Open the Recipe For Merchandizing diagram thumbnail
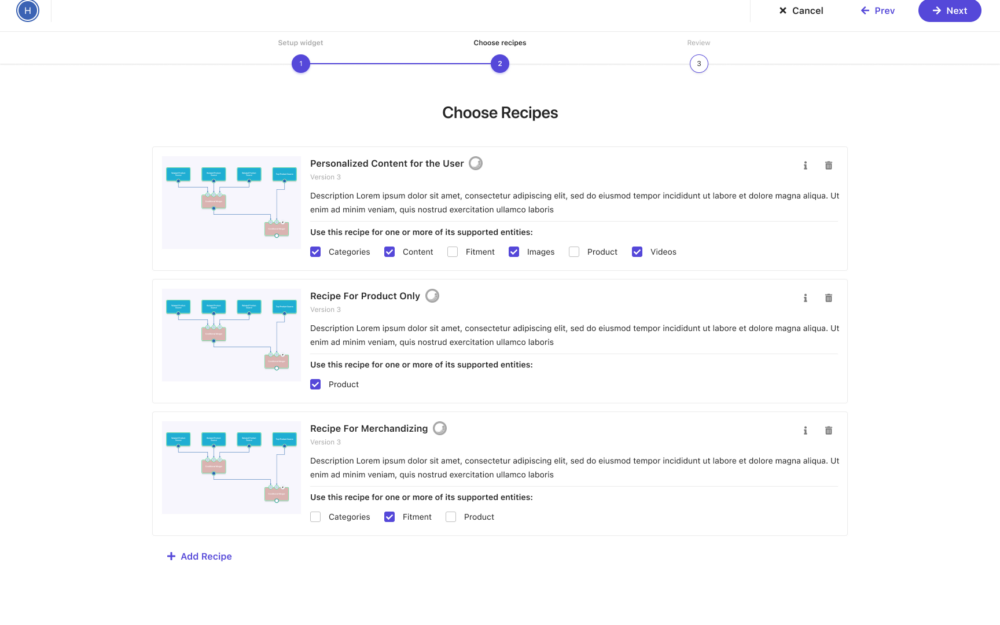Viewport: 1000px width, 625px height. (231, 467)
